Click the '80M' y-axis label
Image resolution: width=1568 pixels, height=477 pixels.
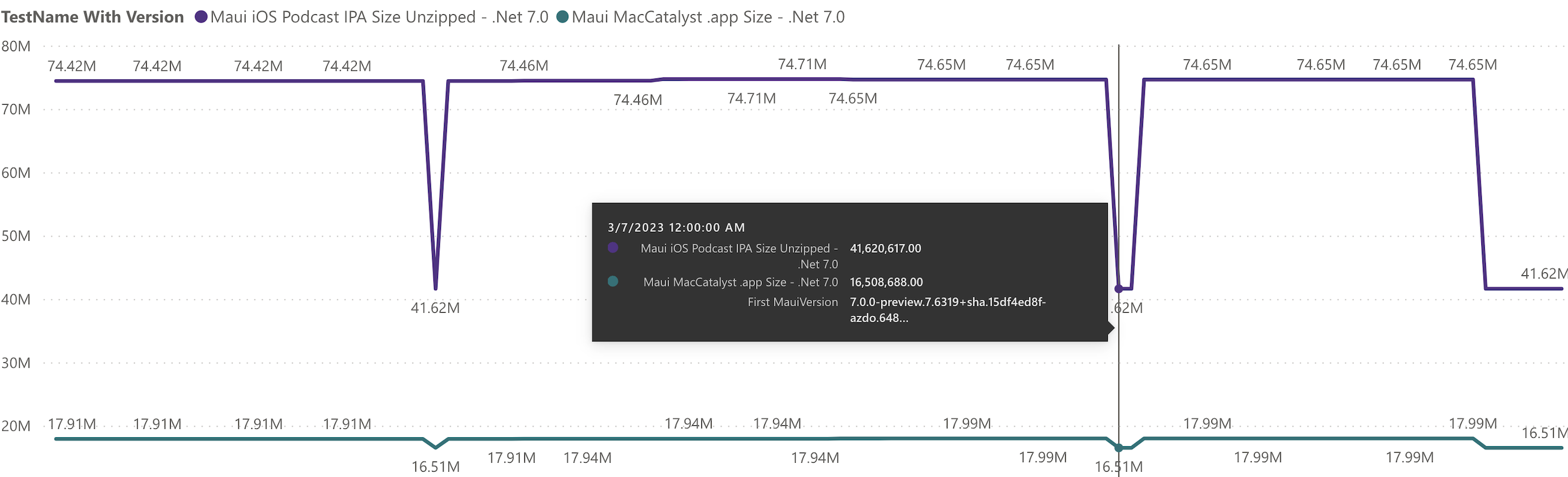(16, 46)
